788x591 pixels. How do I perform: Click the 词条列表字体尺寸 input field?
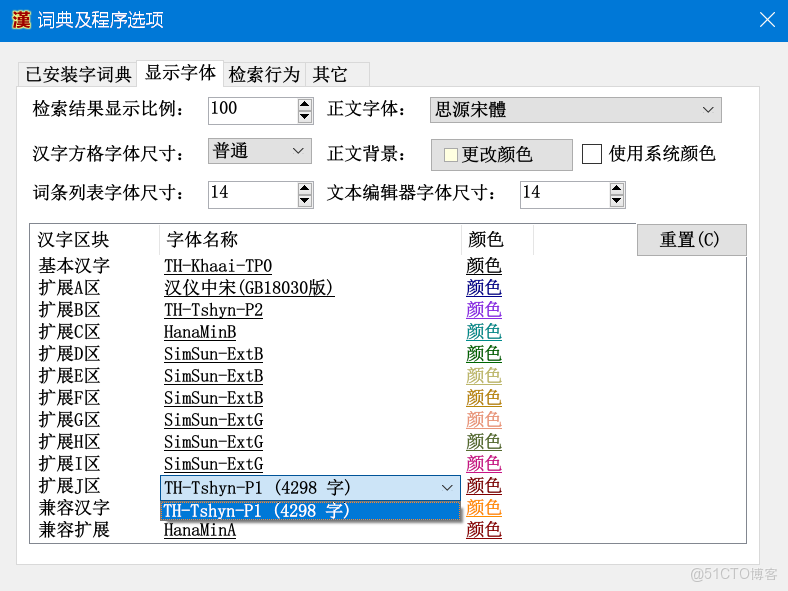253,194
